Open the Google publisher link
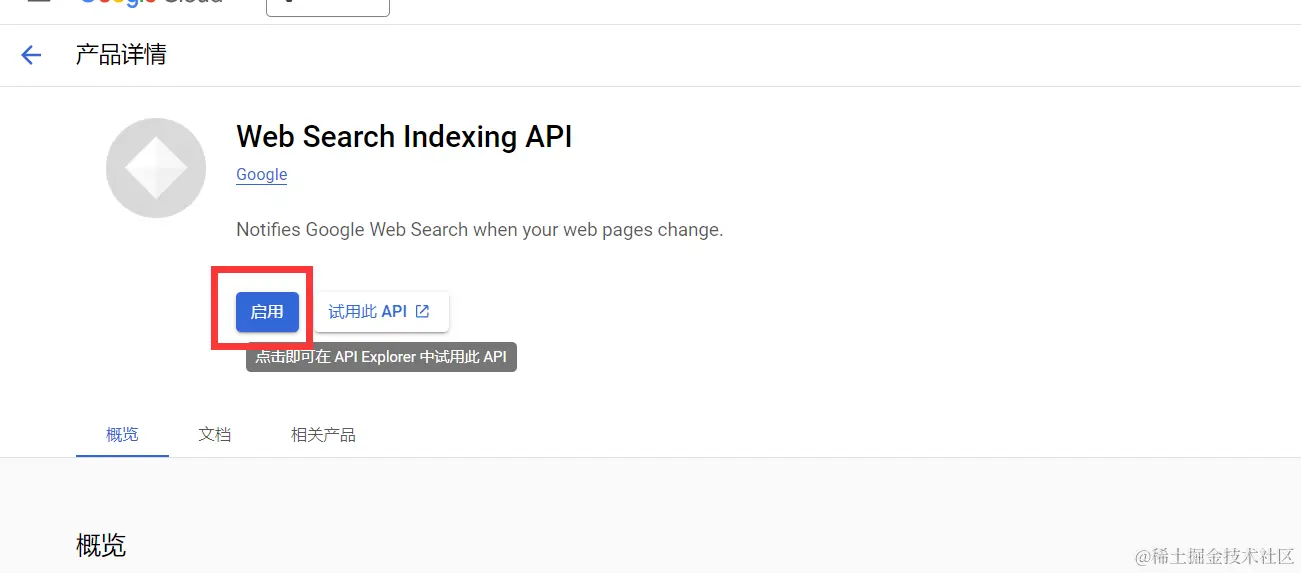 (x=262, y=174)
